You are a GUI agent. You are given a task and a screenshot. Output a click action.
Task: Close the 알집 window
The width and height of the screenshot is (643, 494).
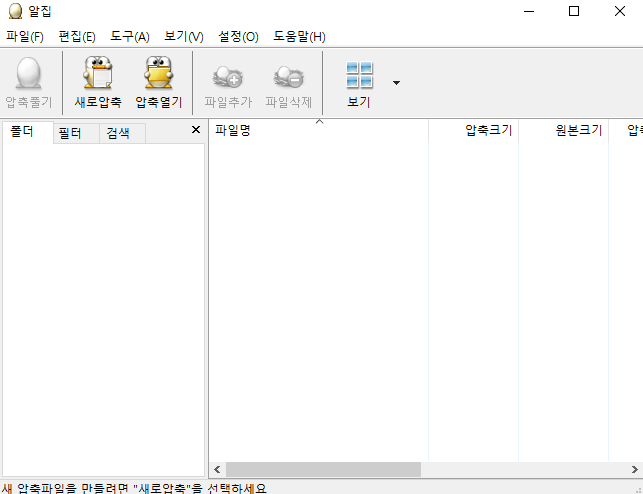click(x=620, y=11)
